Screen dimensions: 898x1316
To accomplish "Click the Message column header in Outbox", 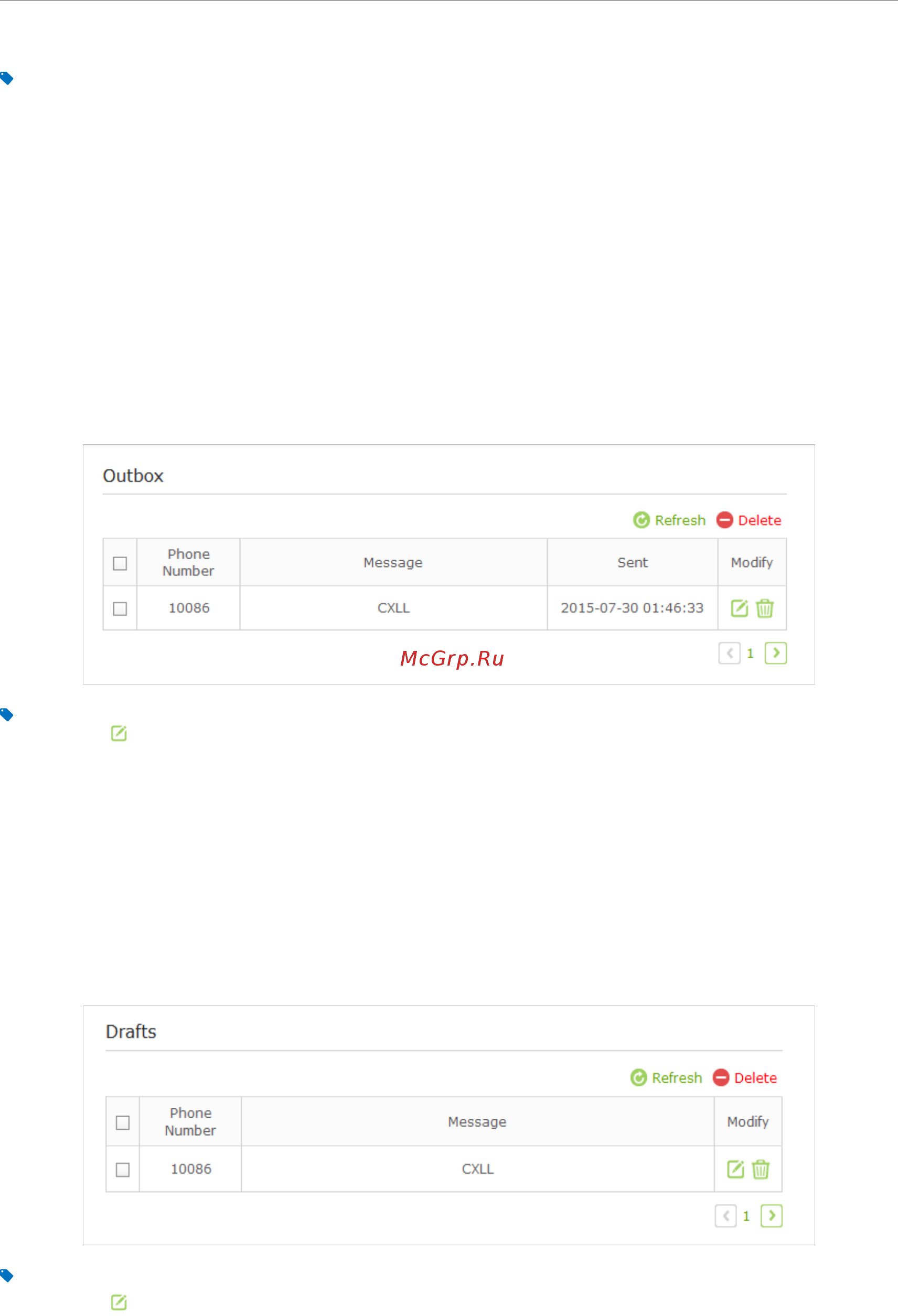I will (393, 562).
